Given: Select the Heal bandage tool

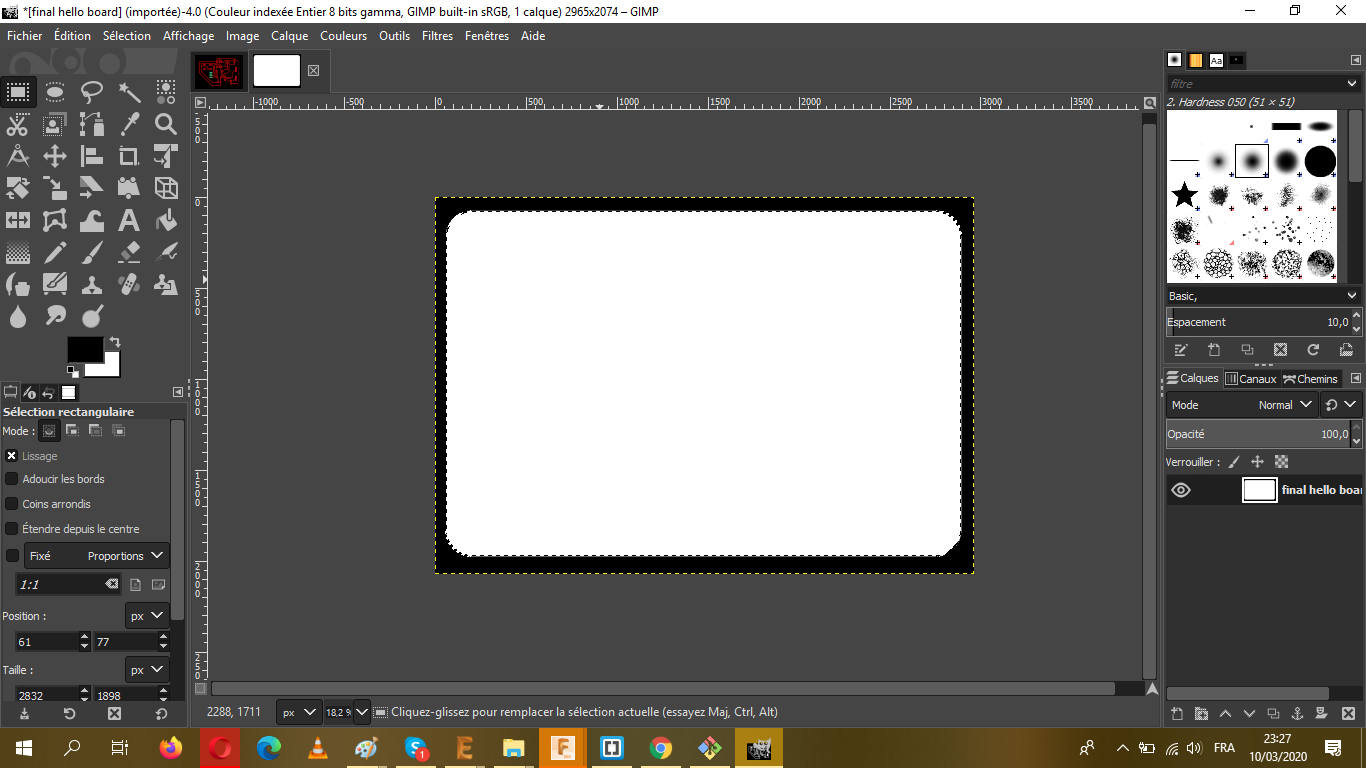Looking at the screenshot, I should tap(129, 285).
